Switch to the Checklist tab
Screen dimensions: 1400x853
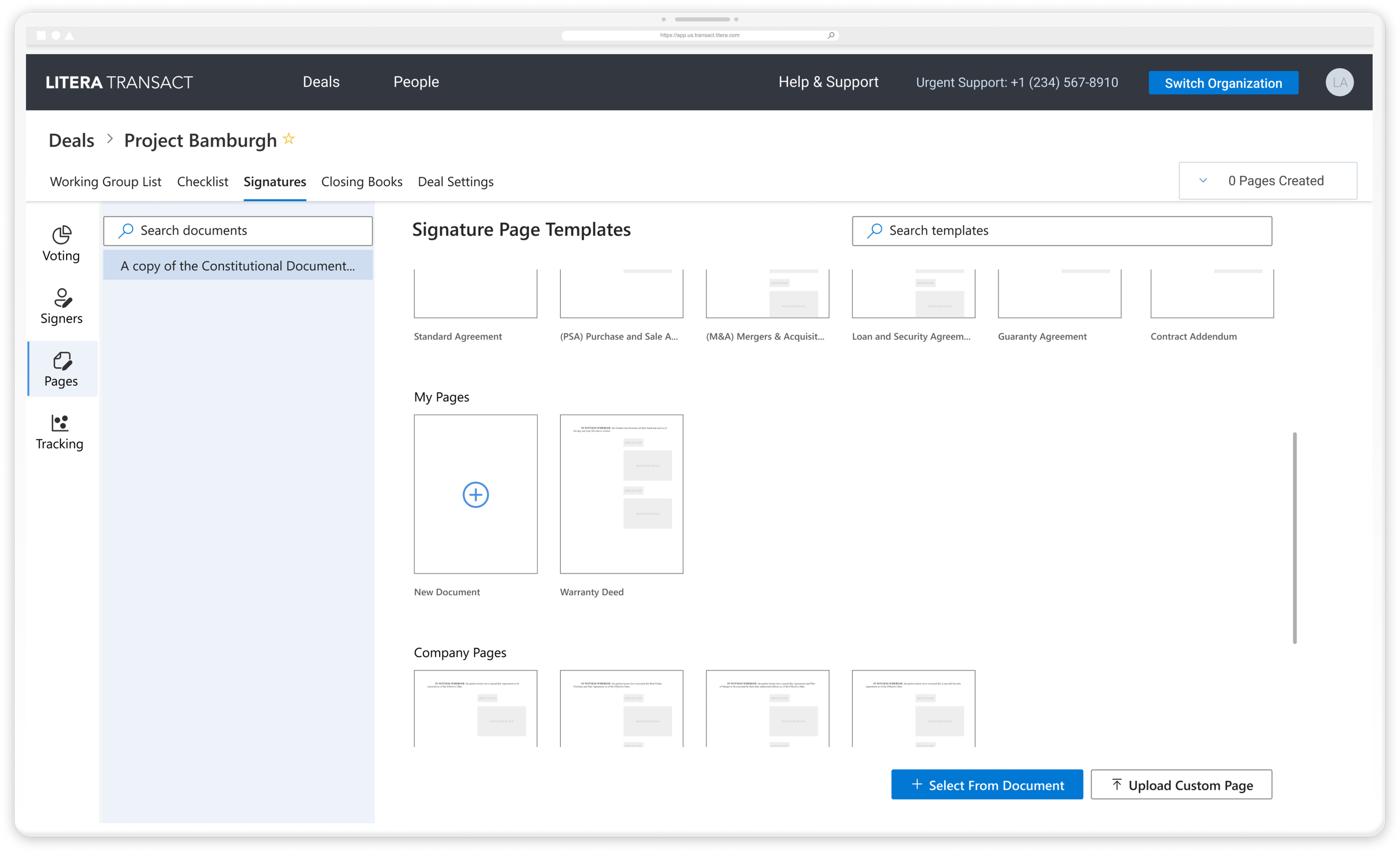202,182
